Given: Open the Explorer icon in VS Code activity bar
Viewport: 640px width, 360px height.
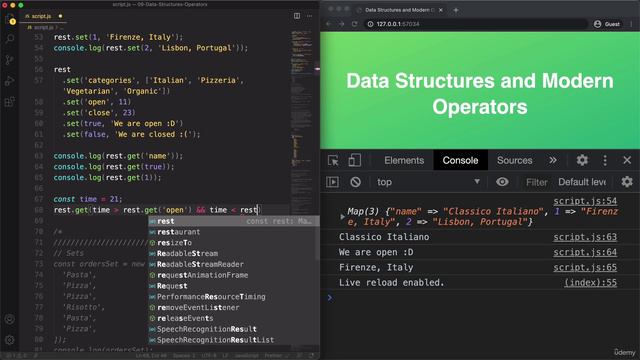Looking at the screenshot, I should [10, 19].
